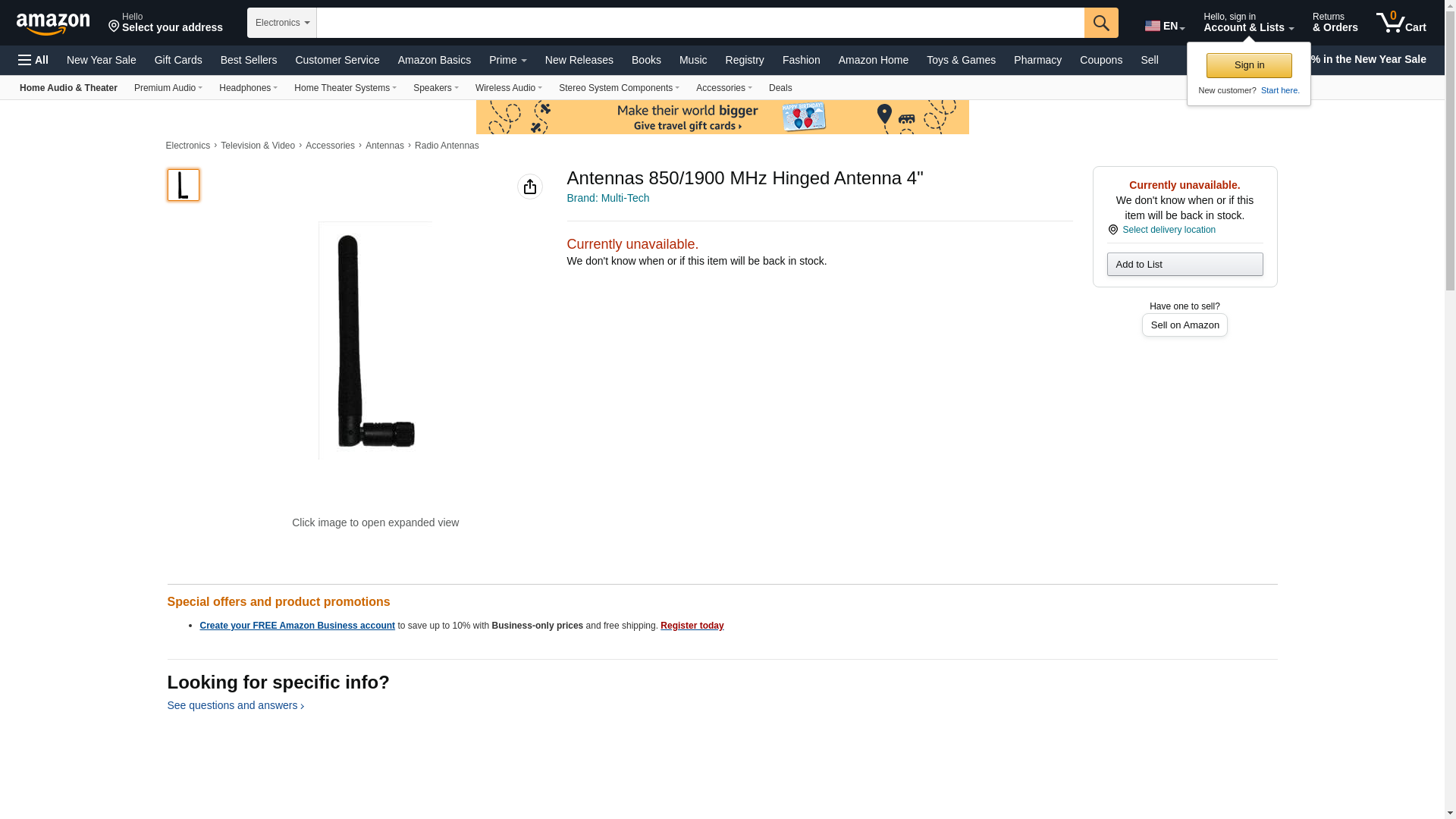Image resolution: width=1456 pixels, height=819 pixels.
Task: Click the Add to List button
Action: (x=1185, y=264)
